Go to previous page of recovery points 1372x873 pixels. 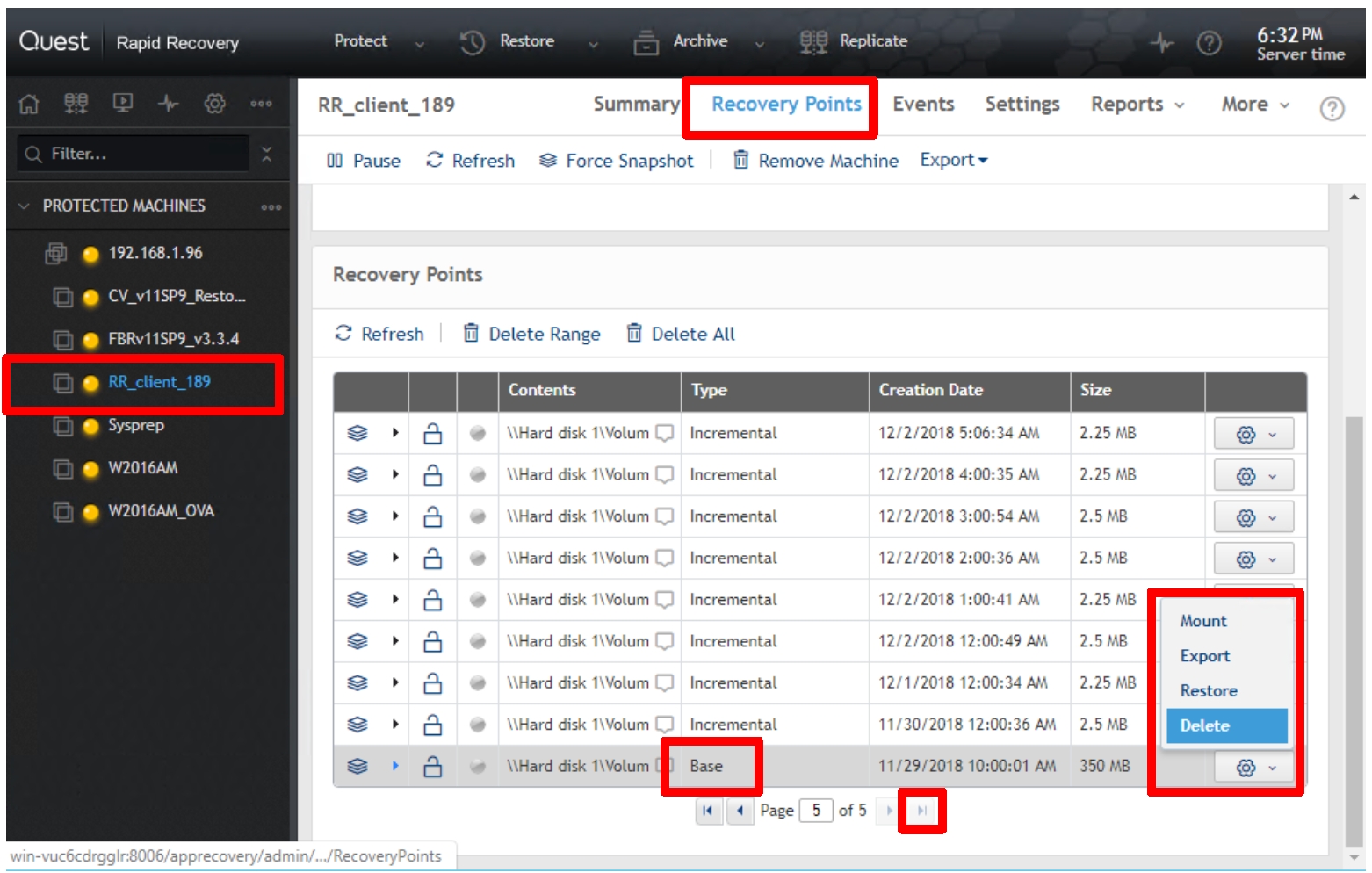[740, 811]
